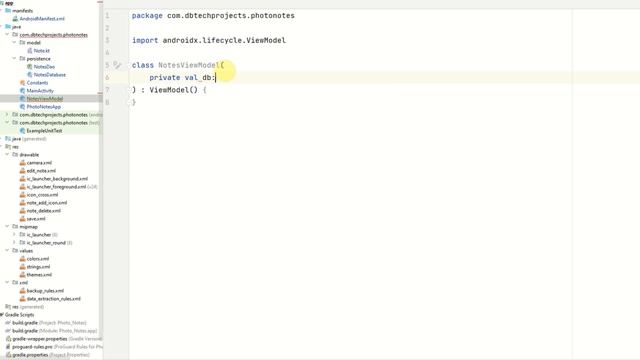
Task: Click the strings.xml file icon
Action: pyautogui.click(x=22, y=267)
